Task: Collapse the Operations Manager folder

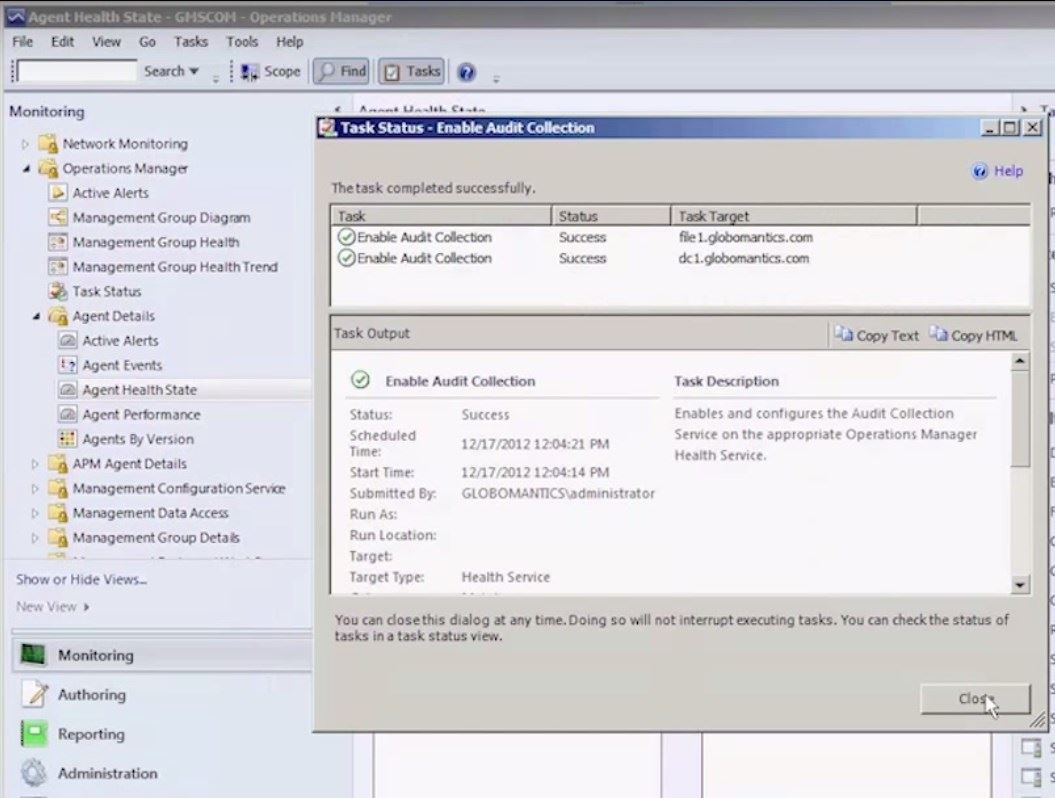Action: (26, 169)
